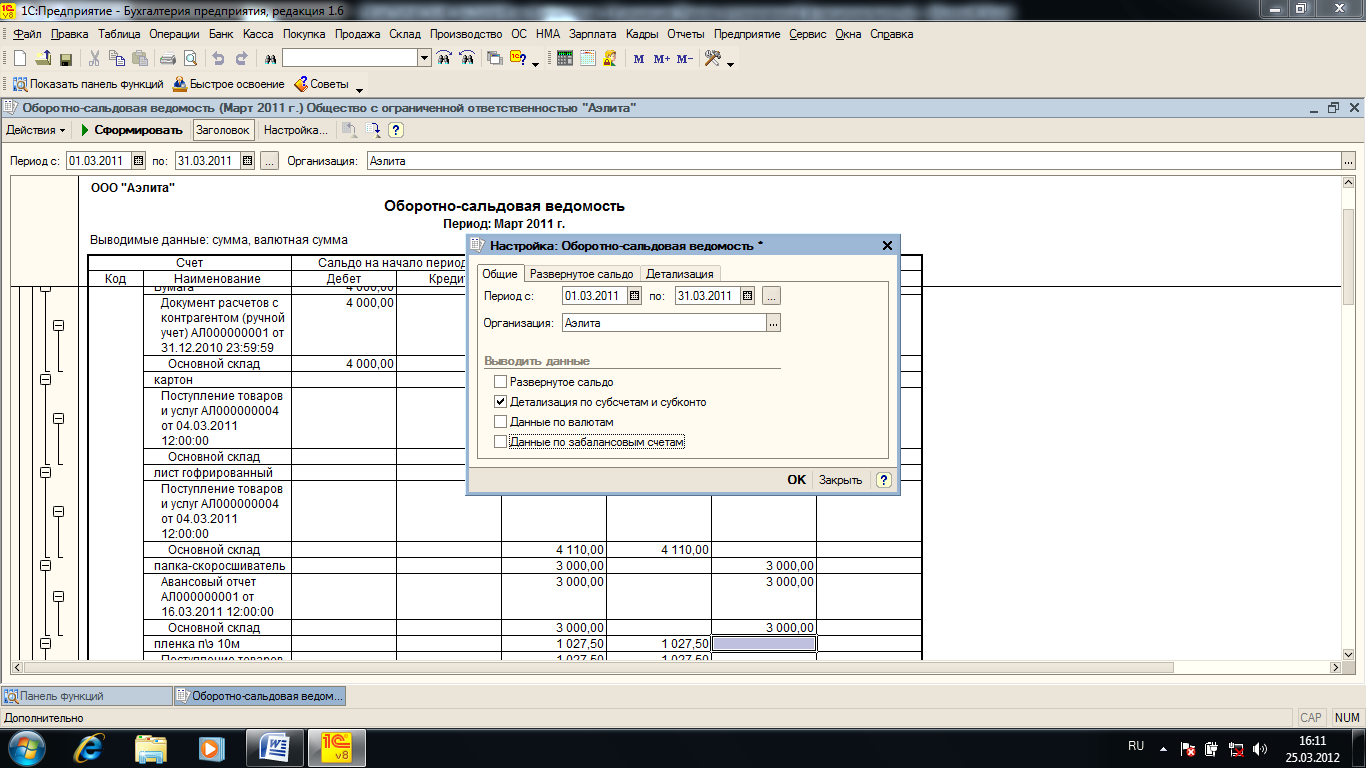Enable Развернутое сальдо checkbox

pos(501,382)
